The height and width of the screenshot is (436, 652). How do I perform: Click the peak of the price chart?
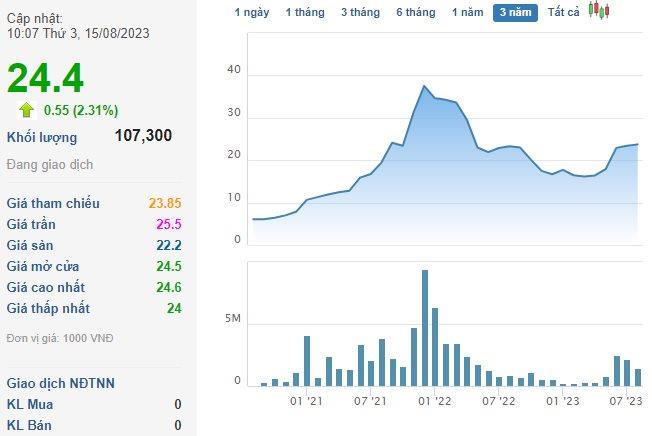tap(425, 86)
